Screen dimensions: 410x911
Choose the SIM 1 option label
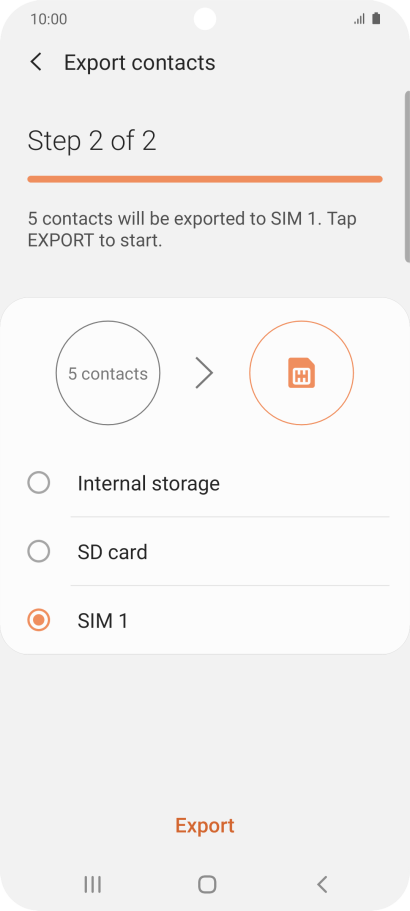click(103, 621)
